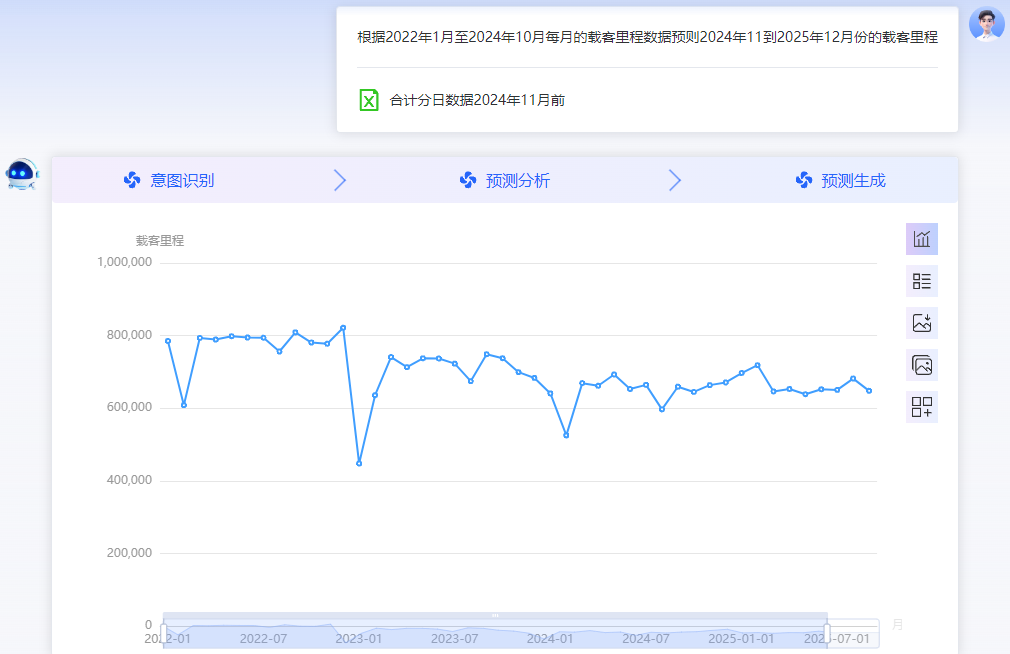Click the 载客里程 y-axis title

point(160,240)
